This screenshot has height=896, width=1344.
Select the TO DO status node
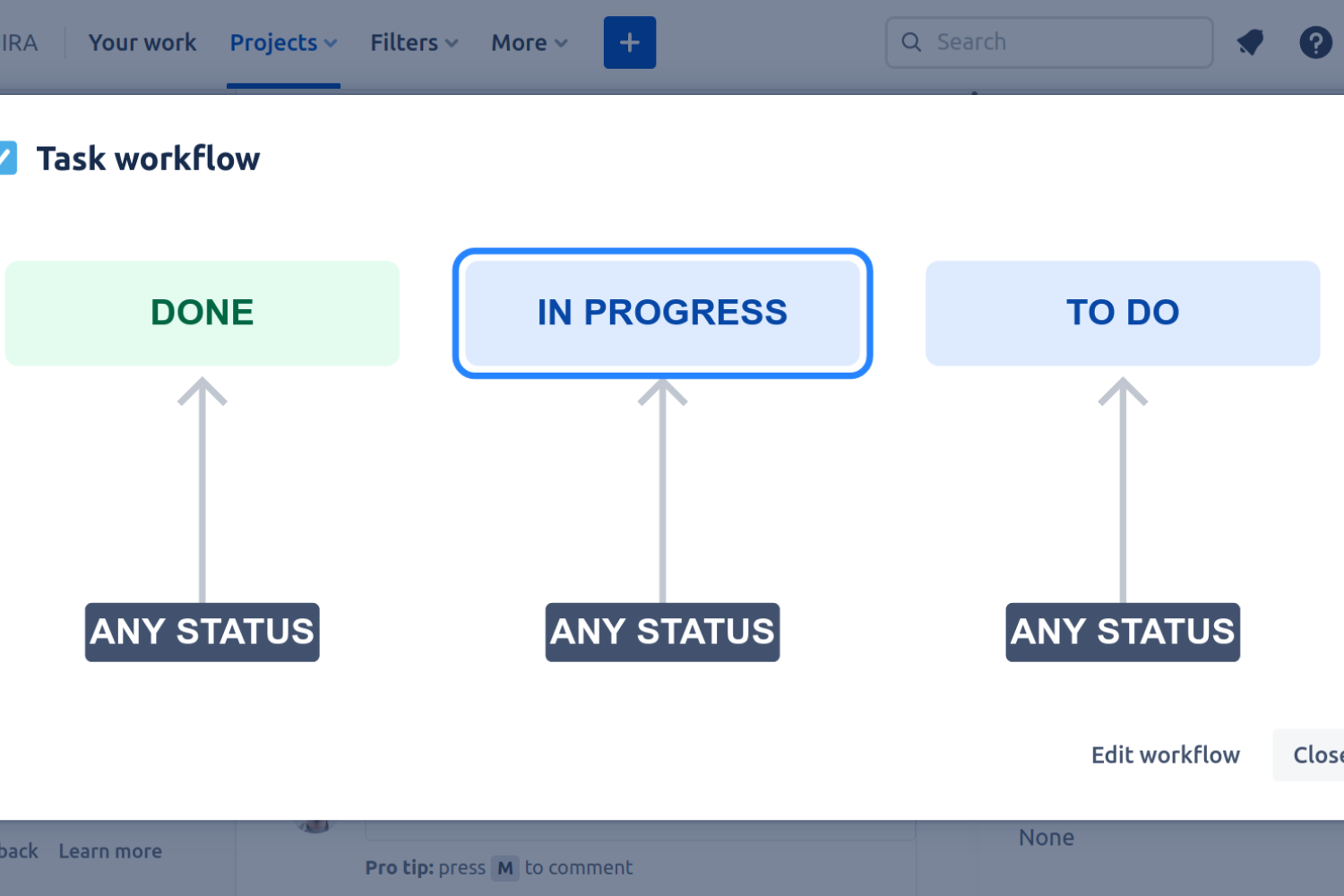coord(1123,313)
